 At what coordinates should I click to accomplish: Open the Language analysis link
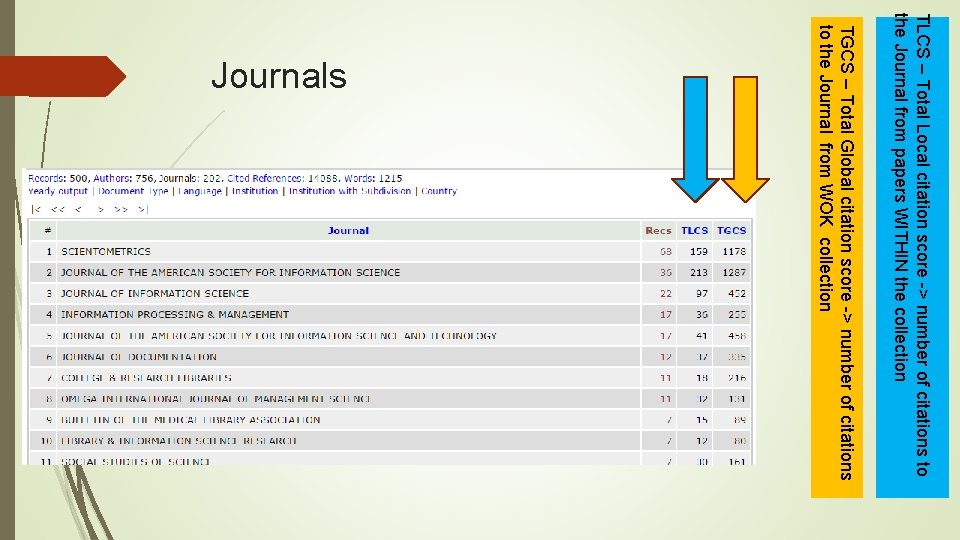click(200, 191)
